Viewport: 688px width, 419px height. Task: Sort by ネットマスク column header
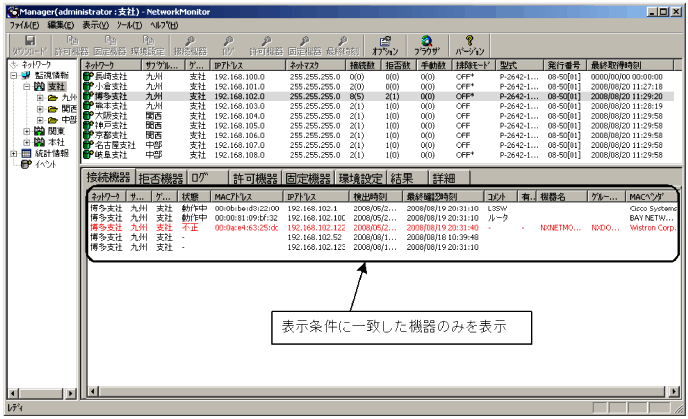[x=316, y=65]
